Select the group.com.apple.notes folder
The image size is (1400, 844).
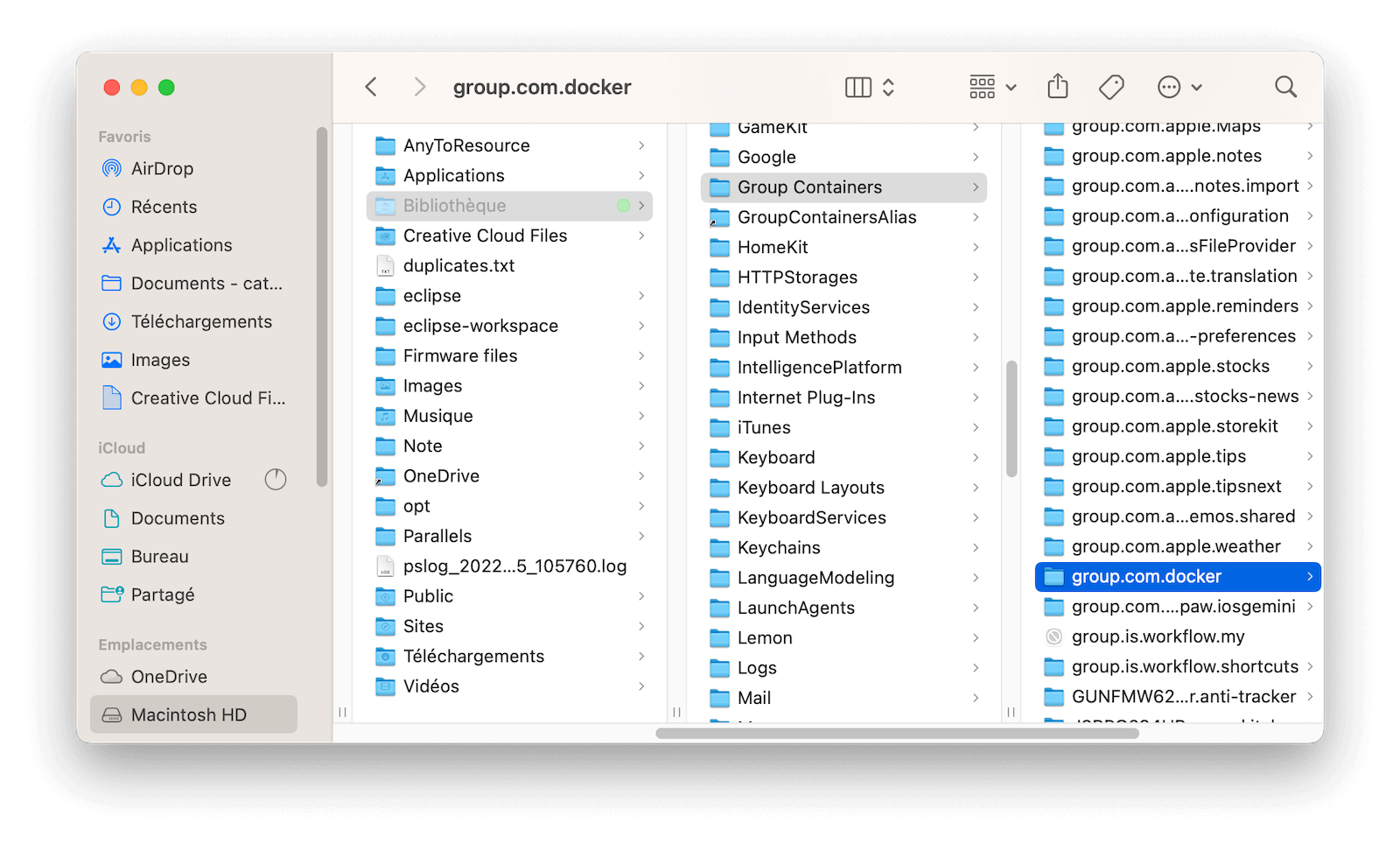click(1178, 156)
